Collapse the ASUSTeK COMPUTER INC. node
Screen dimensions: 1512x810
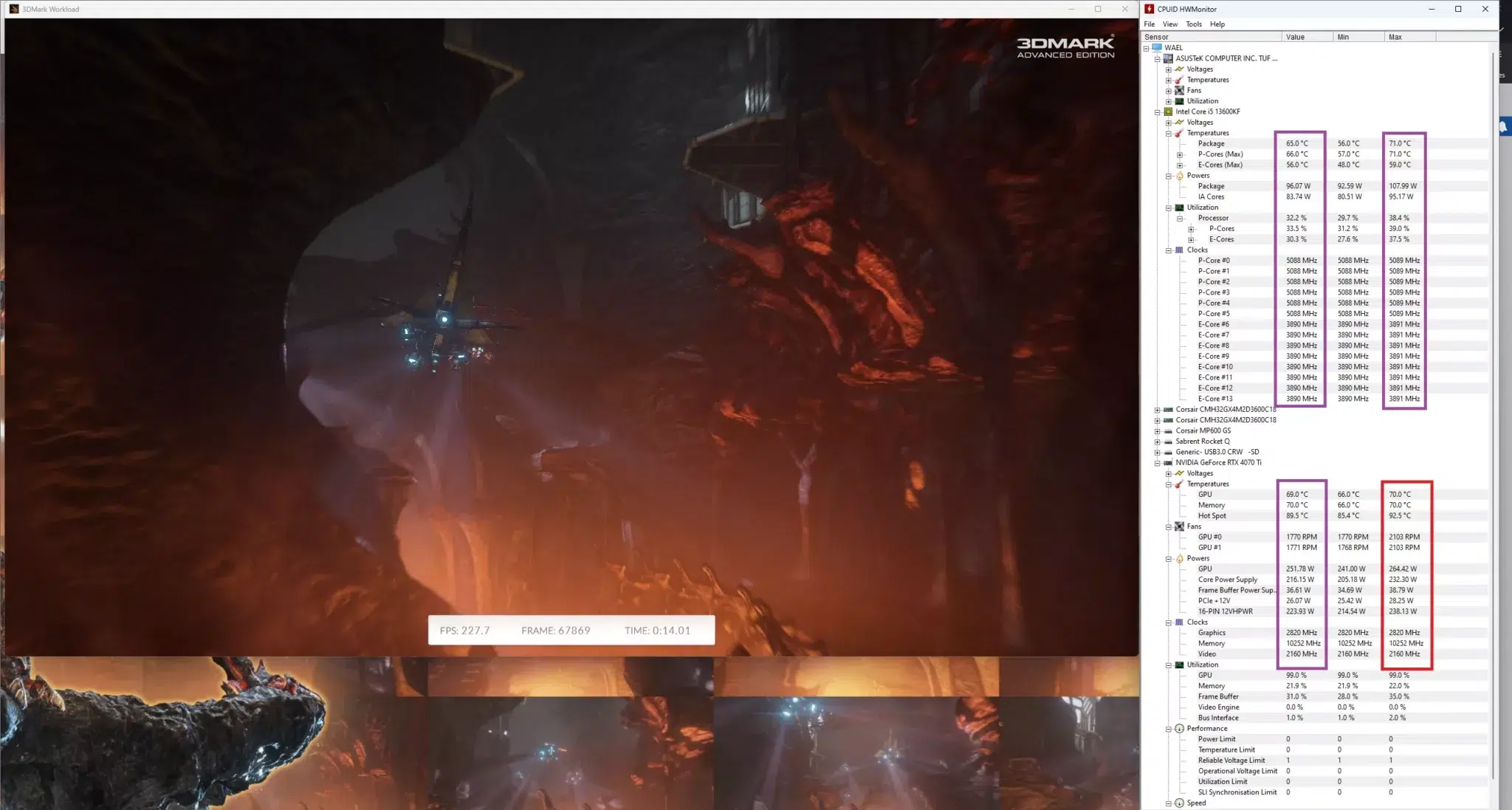1157,58
